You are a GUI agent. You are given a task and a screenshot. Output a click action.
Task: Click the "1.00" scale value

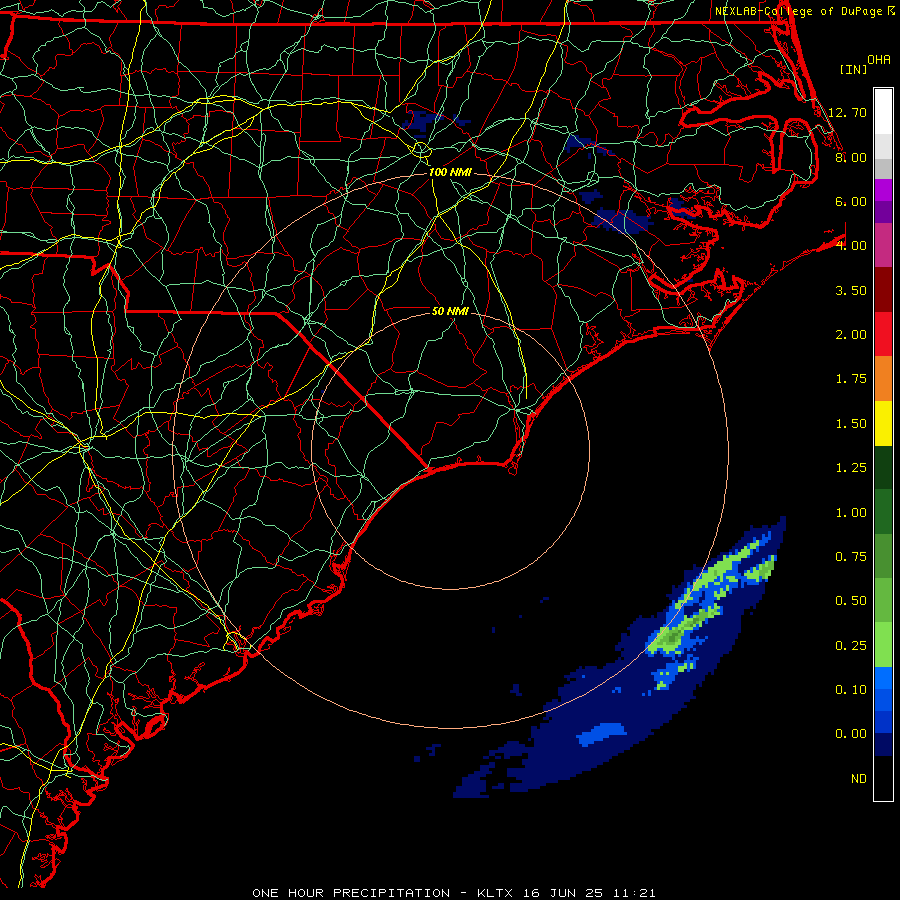click(x=851, y=513)
